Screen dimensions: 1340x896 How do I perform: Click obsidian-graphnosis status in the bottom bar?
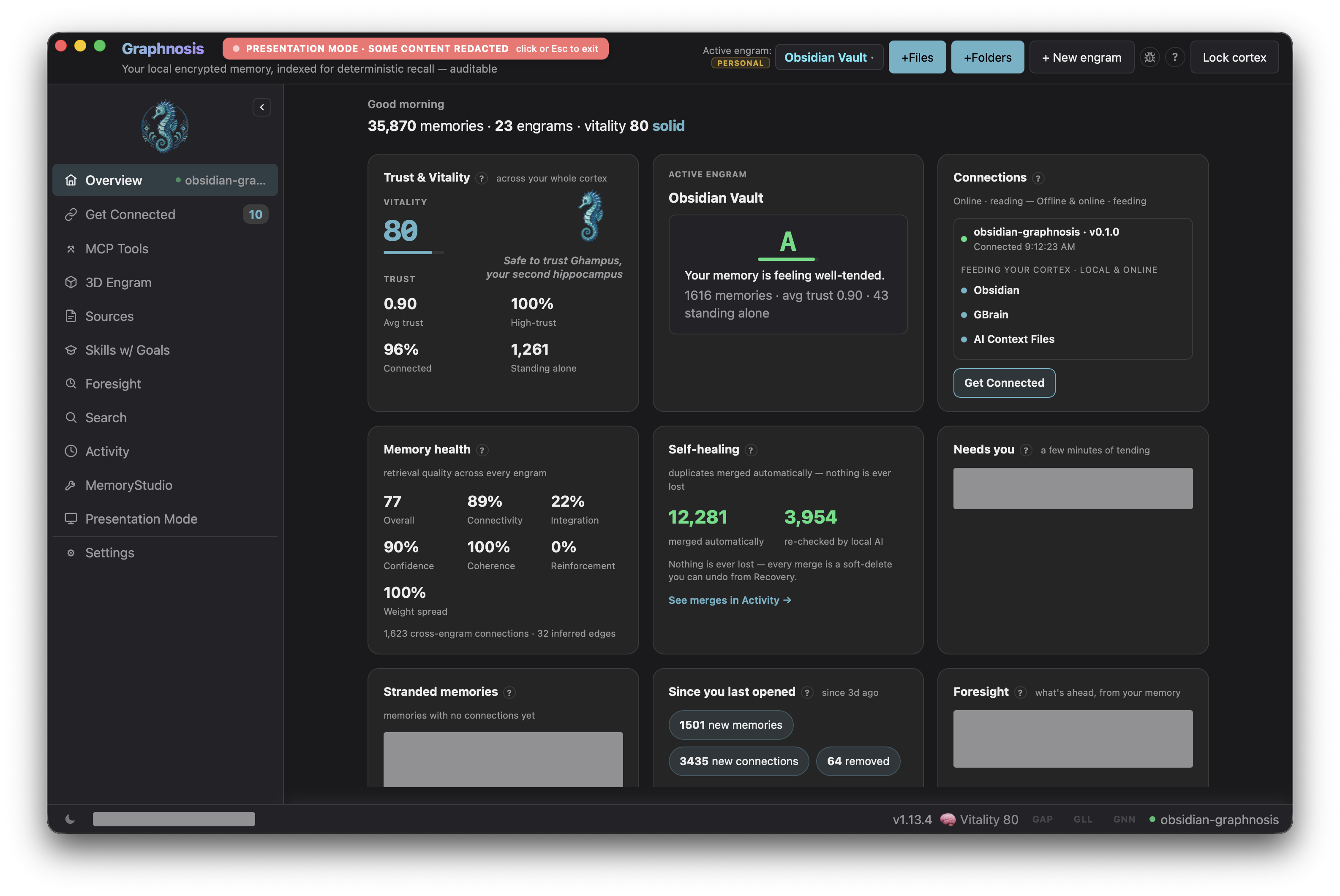[1214, 820]
